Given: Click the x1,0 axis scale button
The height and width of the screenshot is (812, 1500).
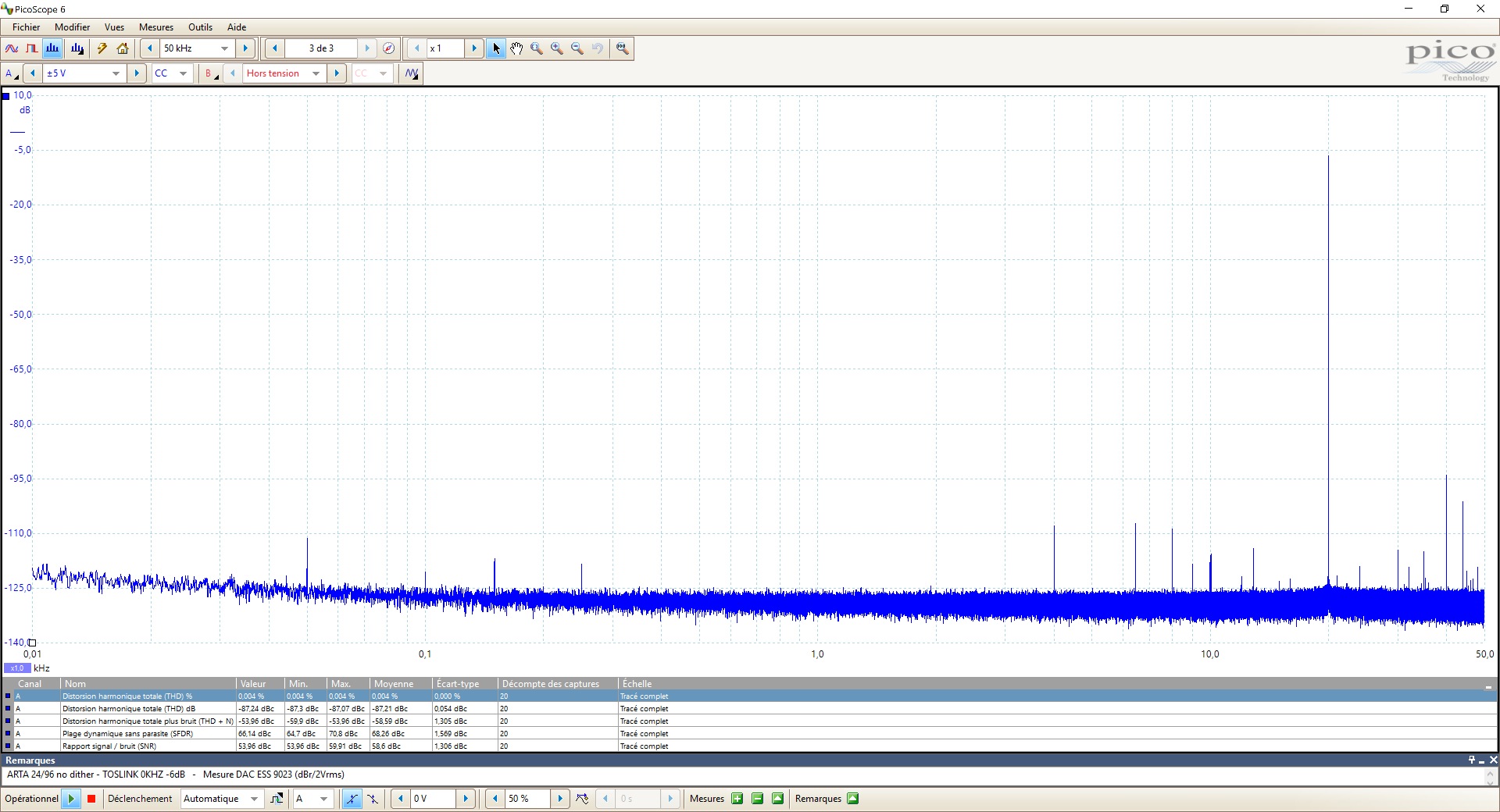Looking at the screenshot, I should click(17, 668).
